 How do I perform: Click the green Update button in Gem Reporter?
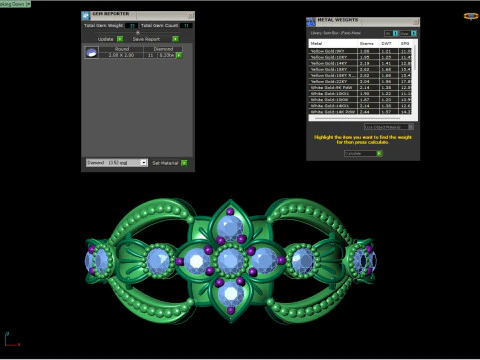click(120, 39)
